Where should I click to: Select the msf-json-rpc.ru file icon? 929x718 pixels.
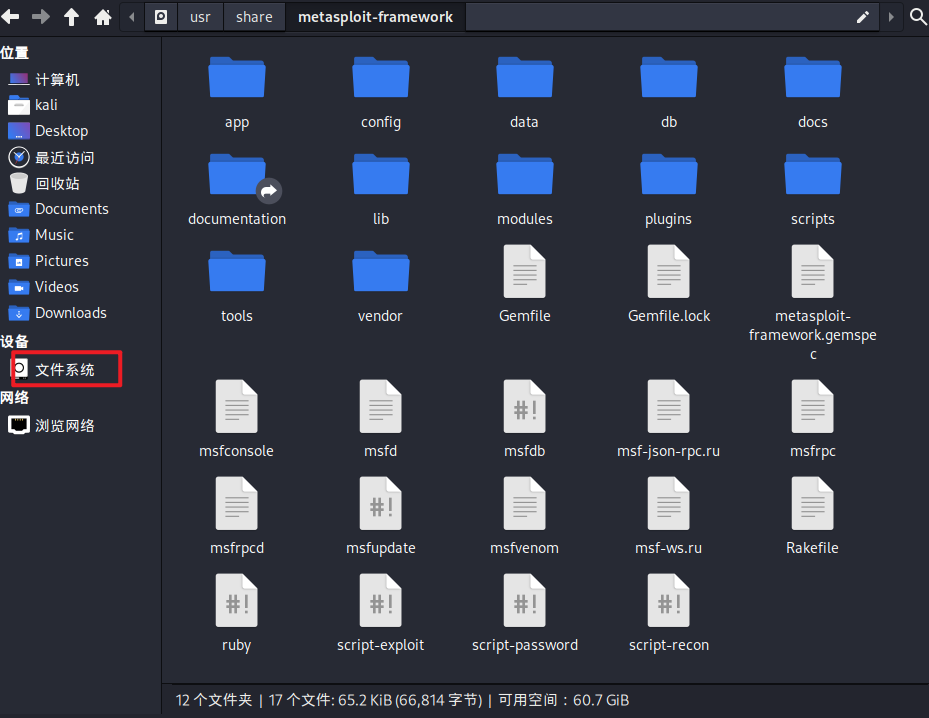[x=669, y=406]
